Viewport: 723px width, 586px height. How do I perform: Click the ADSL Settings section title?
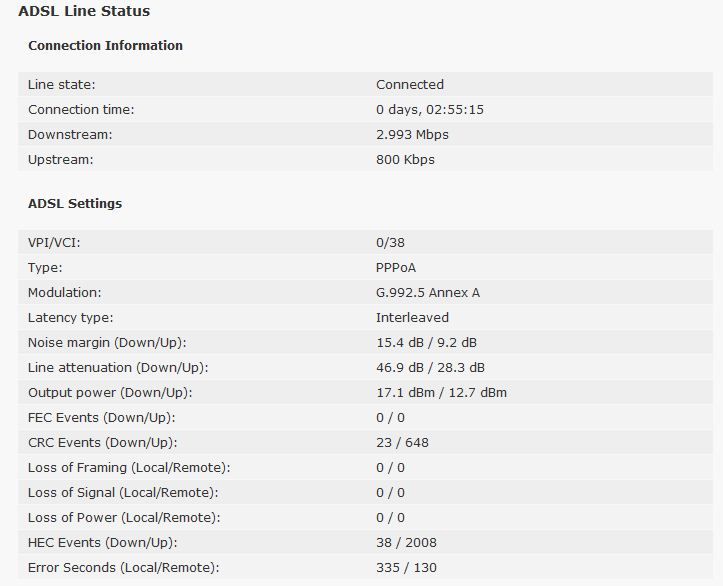(75, 204)
